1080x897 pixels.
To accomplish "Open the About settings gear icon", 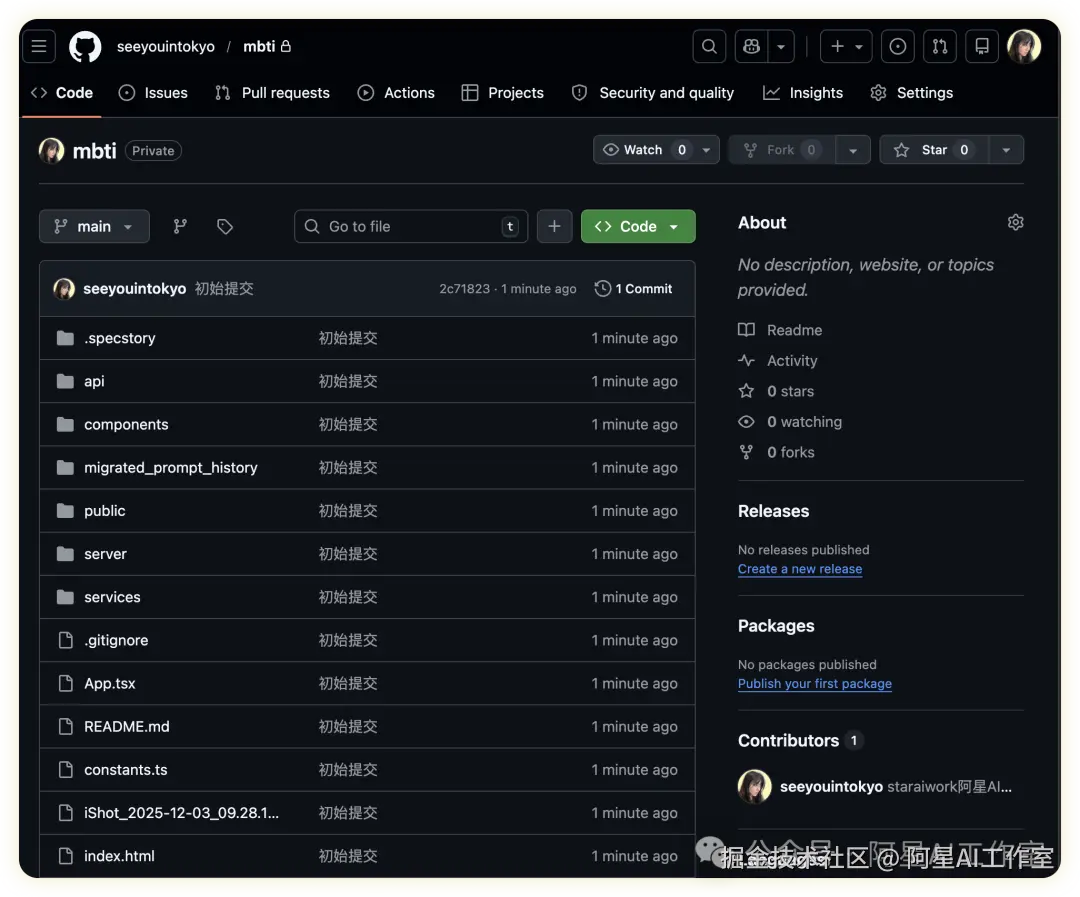I will 1015,222.
